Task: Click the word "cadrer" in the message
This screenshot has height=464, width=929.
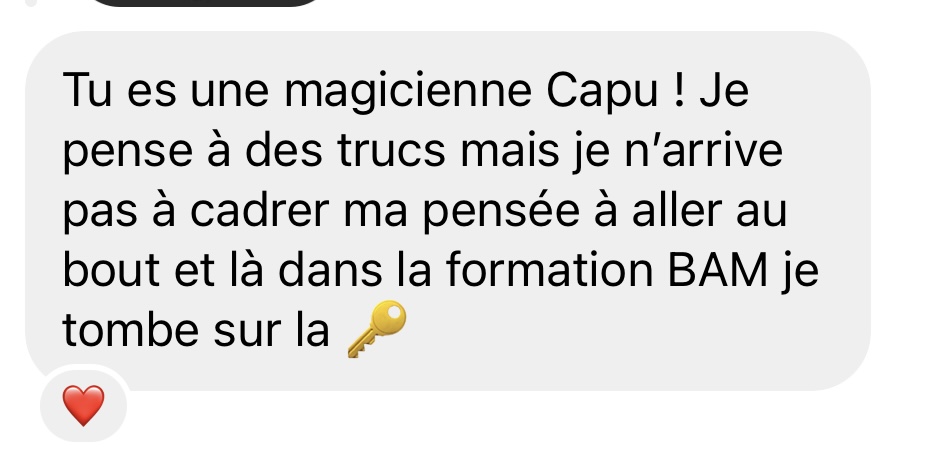Action: 260,210
